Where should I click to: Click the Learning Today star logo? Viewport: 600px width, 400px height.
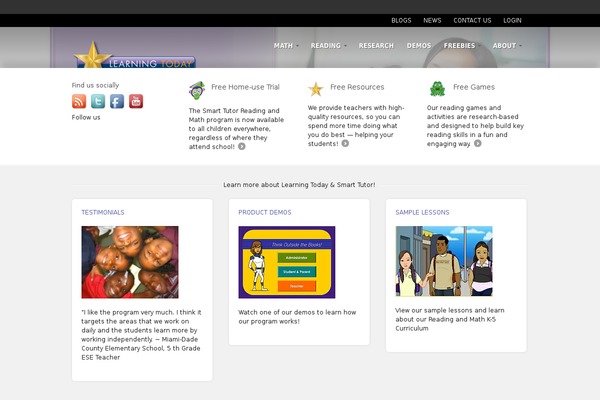134,55
